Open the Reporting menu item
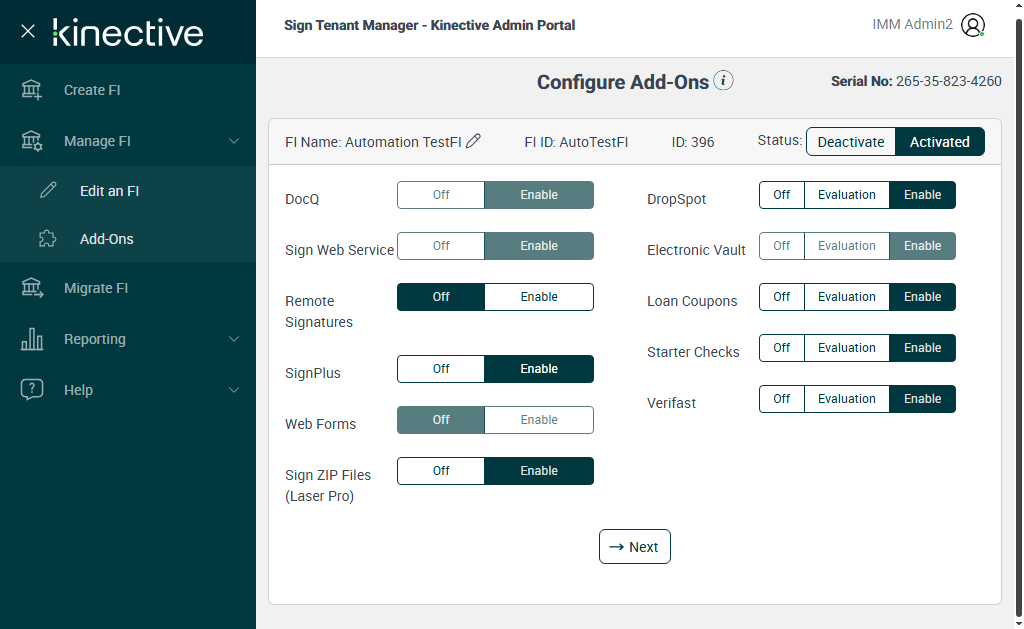Image resolution: width=1024 pixels, height=629 pixels. click(x=128, y=338)
